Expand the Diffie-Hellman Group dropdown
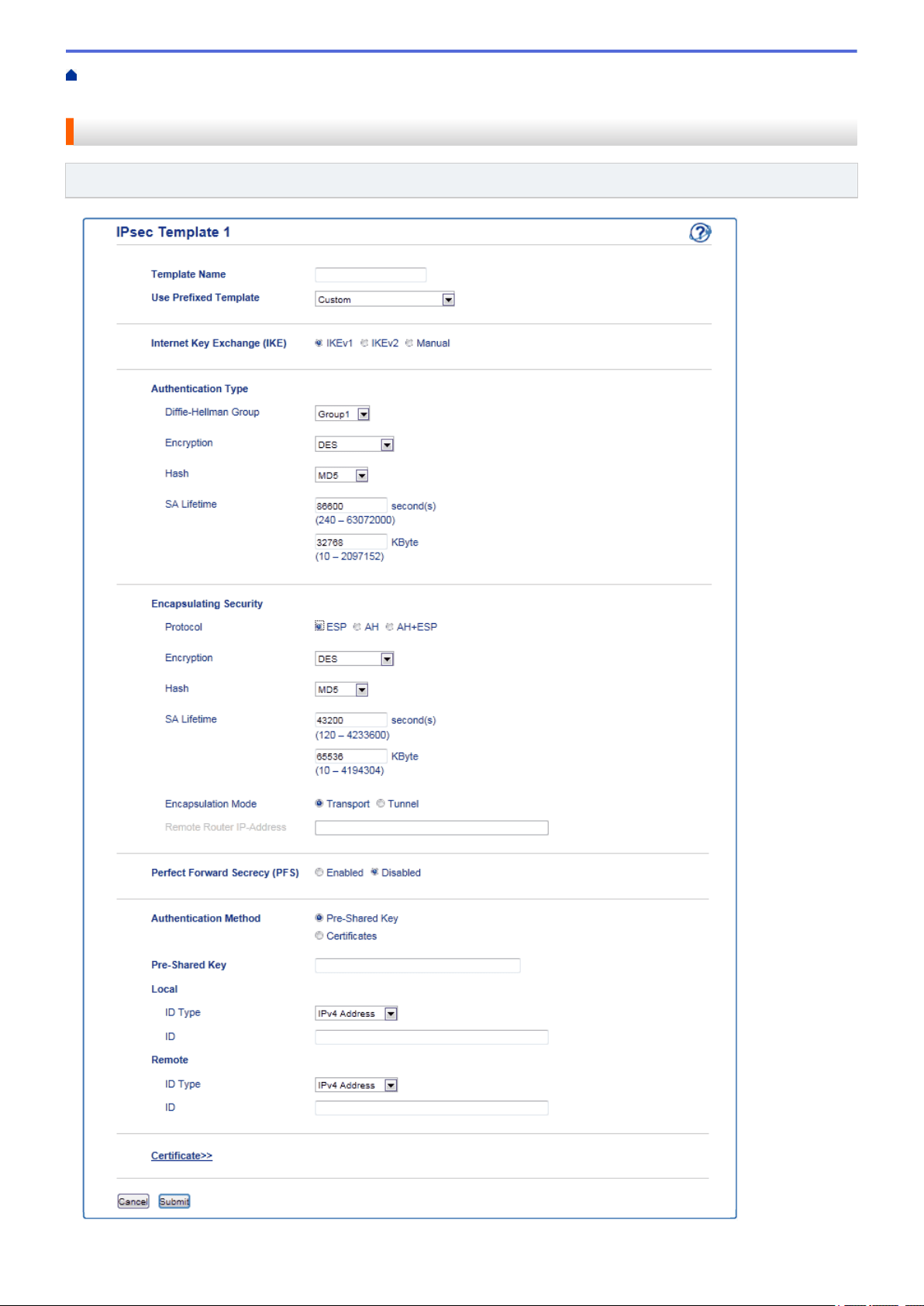The width and height of the screenshot is (924, 1306). coord(343,414)
